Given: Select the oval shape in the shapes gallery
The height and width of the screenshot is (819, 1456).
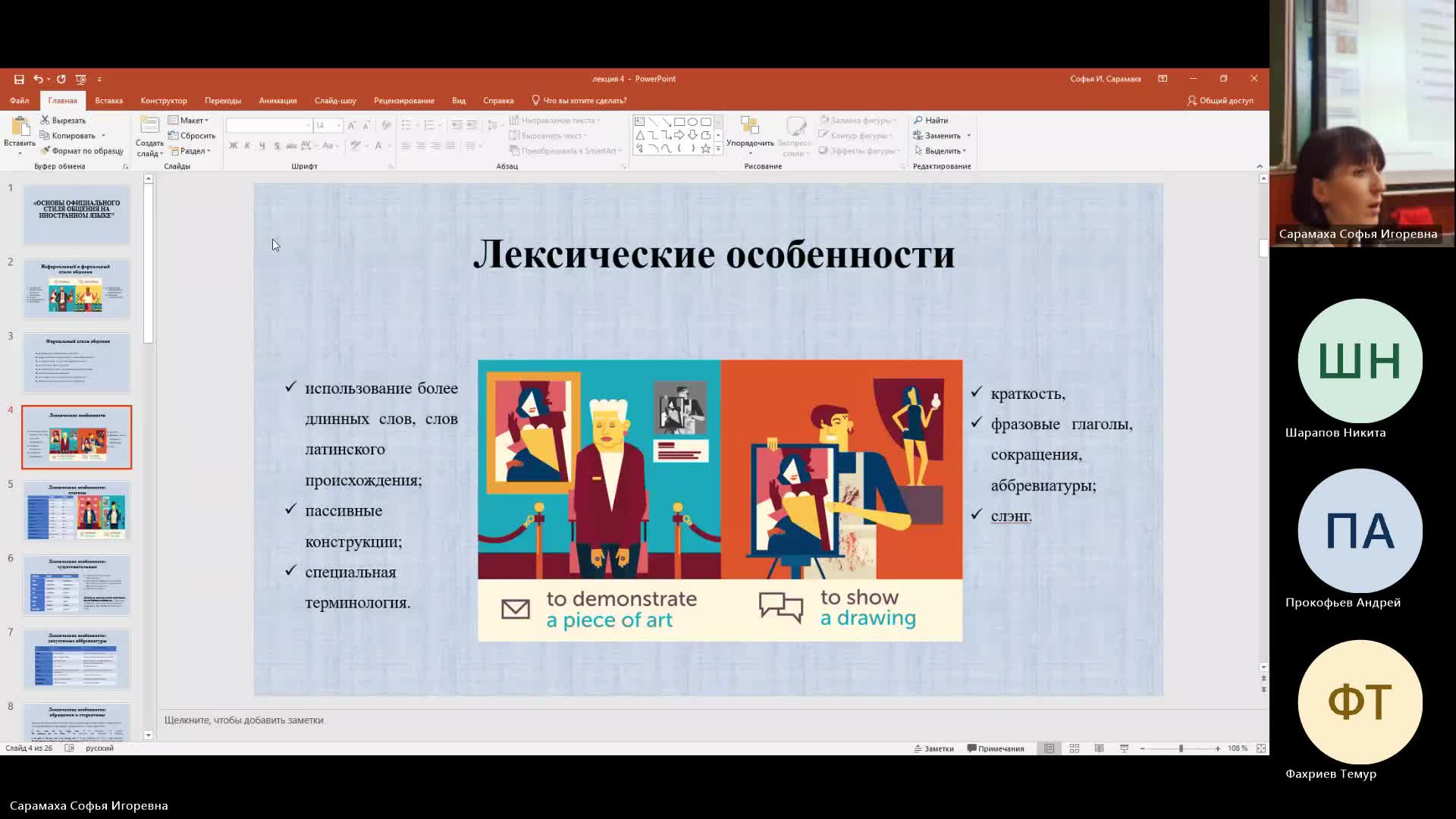Looking at the screenshot, I should [x=692, y=121].
